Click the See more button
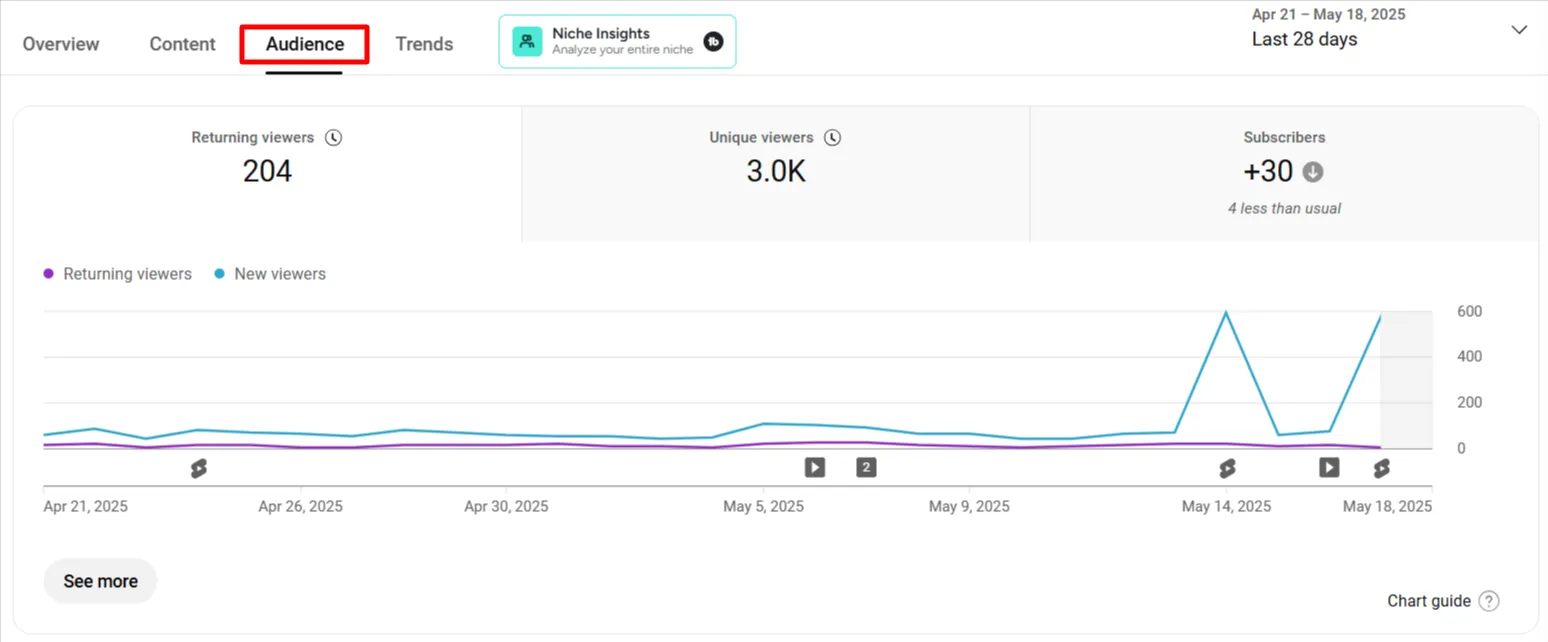Viewport: 1548px width, 642px height. 99,581
